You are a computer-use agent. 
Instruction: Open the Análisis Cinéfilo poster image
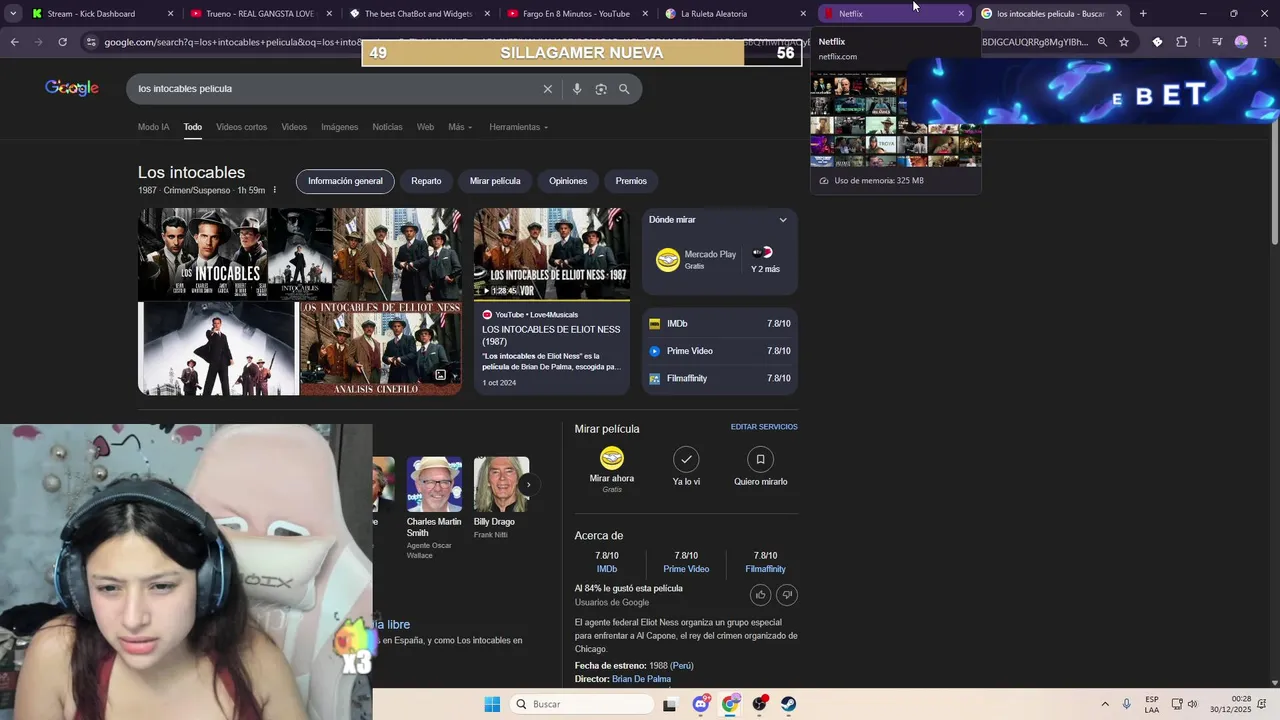[x=381, y=349]
